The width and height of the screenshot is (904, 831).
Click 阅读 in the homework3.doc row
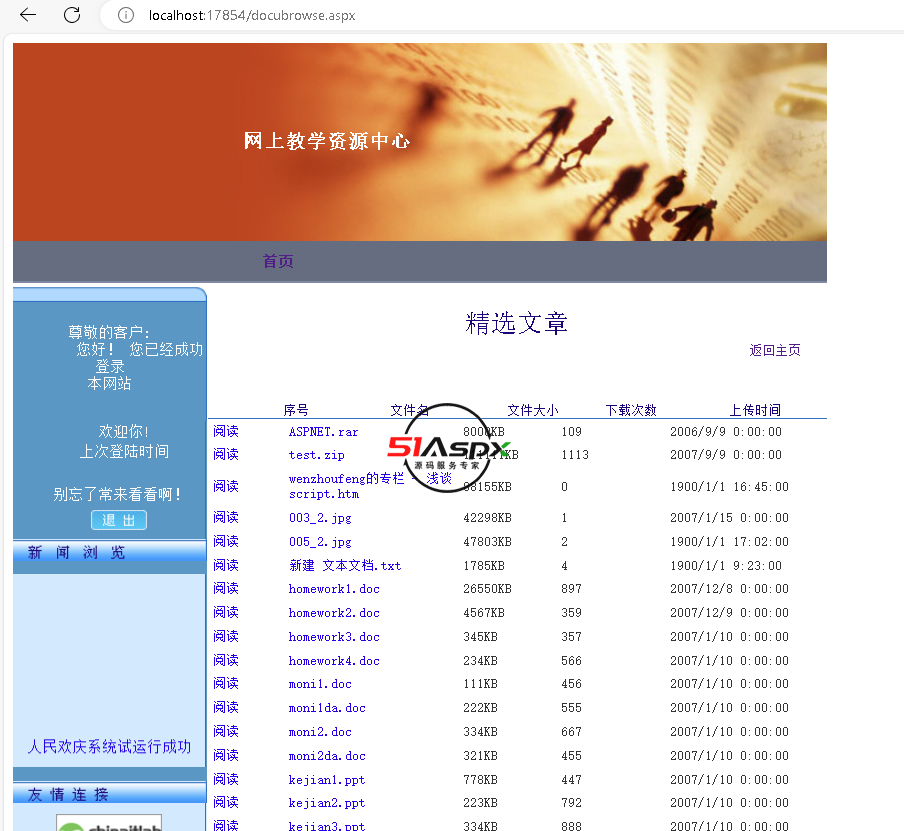(x=225, y=636)
